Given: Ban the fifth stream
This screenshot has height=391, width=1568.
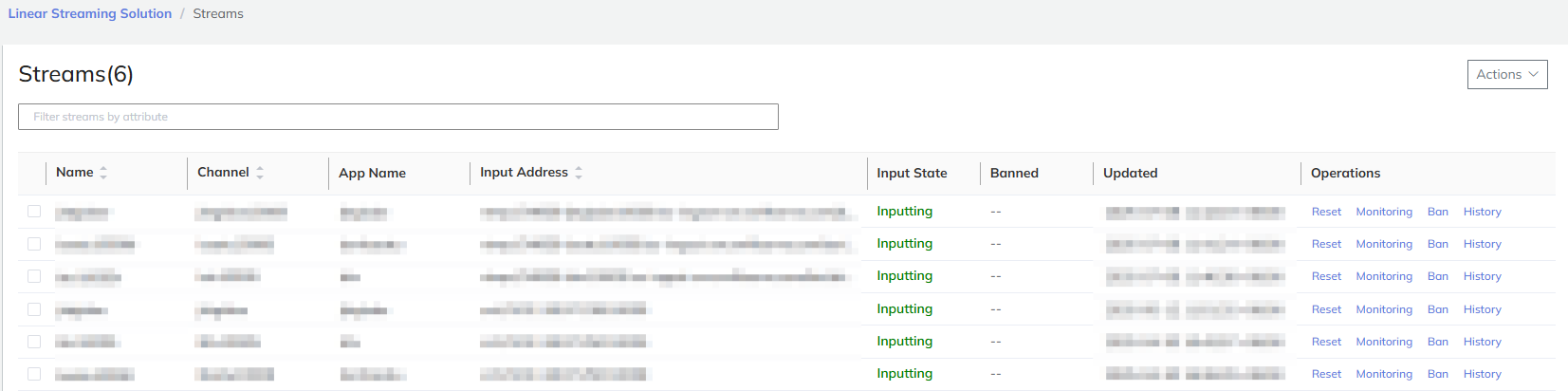Looking at the screenshot, I should pos(1437,342).
